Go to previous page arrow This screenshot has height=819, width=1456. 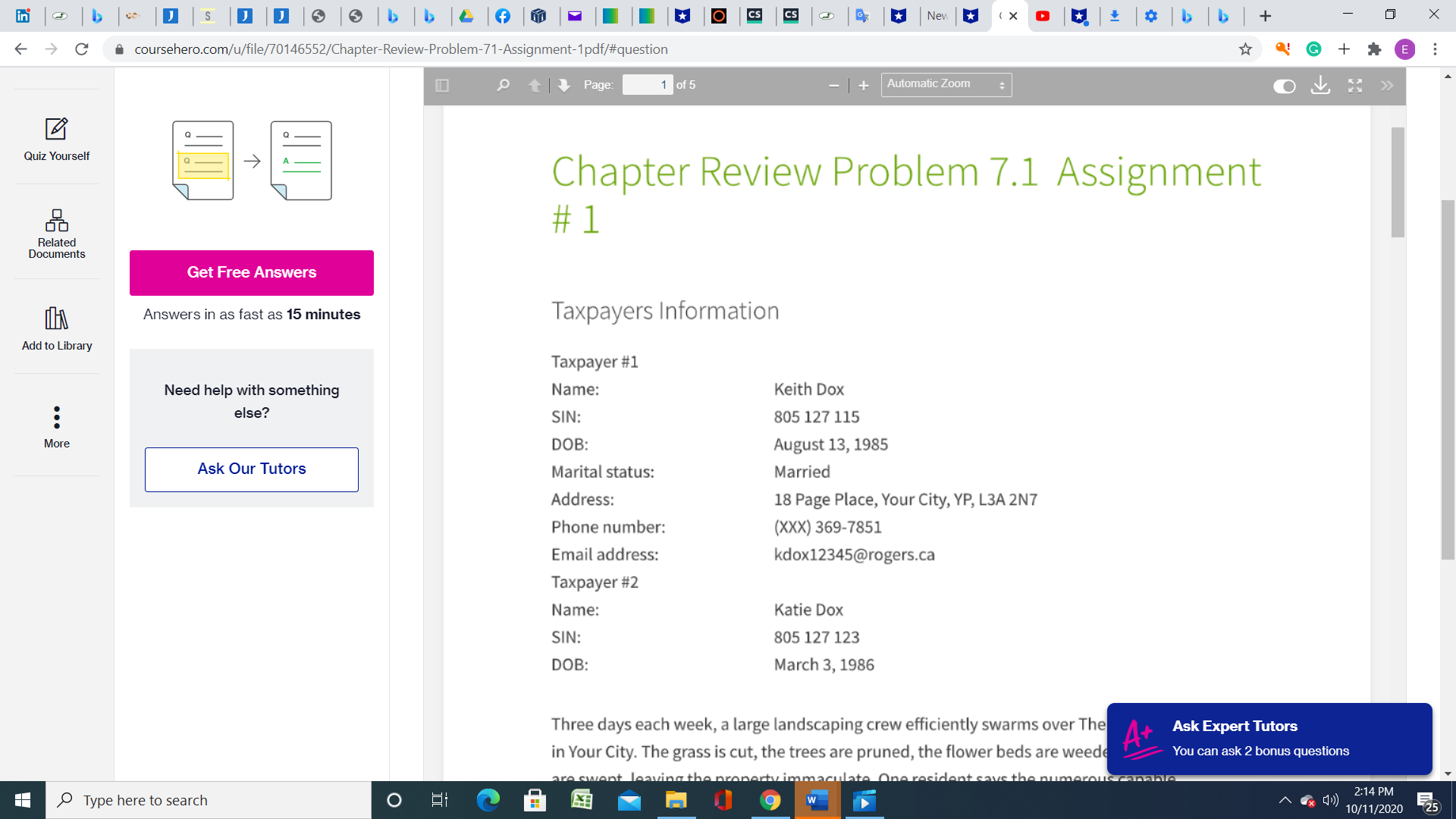[x=535, y=86]
